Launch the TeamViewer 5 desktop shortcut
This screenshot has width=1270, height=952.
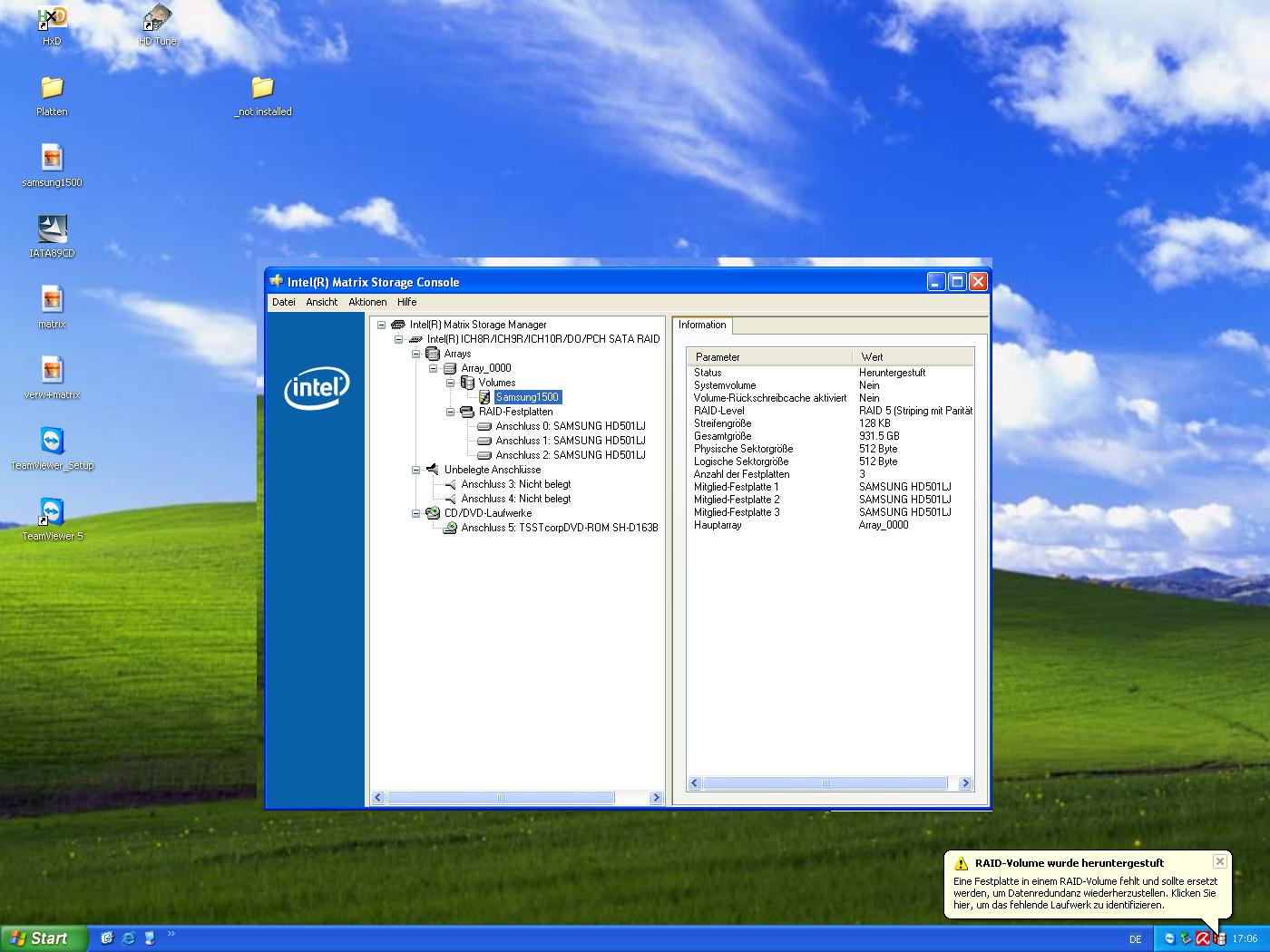[52, 520]
